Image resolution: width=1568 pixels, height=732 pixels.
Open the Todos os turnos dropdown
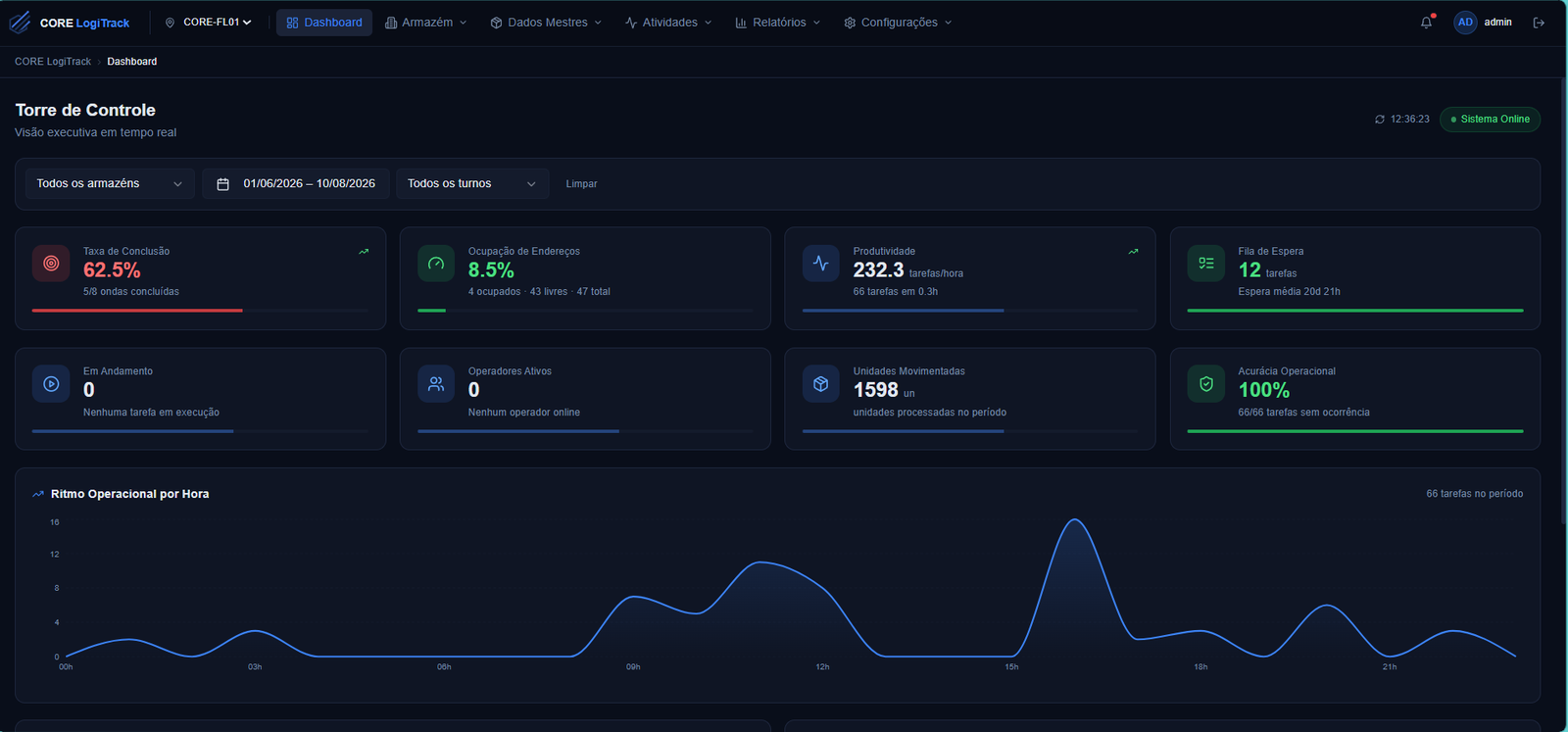472,184
